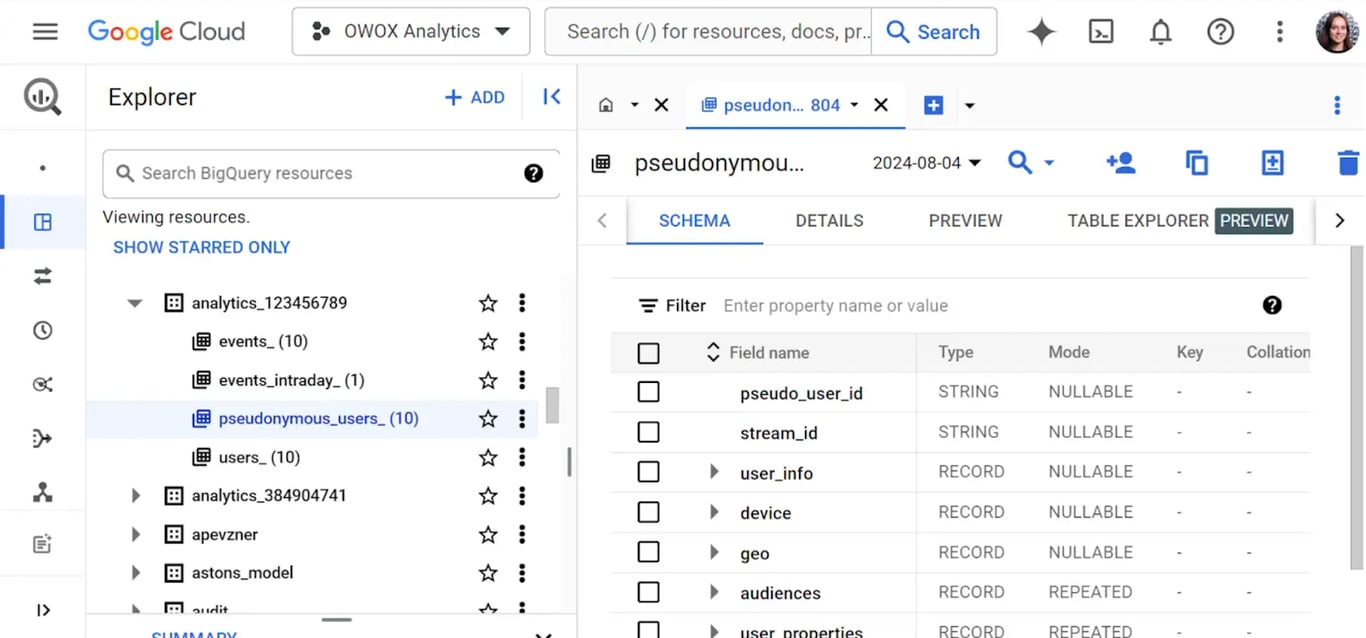This screenshot has width=1366, height=638.
Task: Switch to the PREVIEW tab
Action: click(965, 221)
